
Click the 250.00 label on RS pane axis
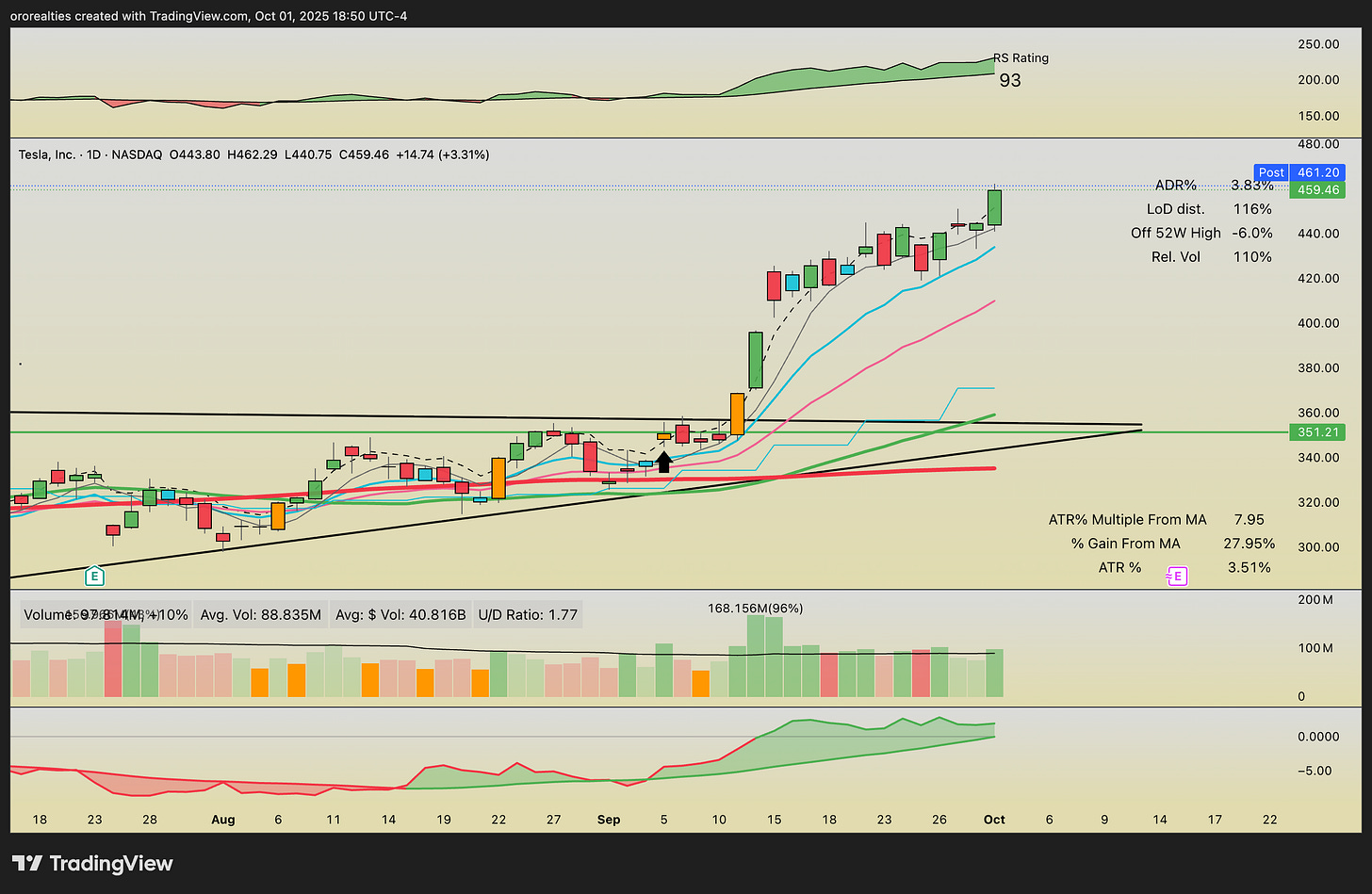click(1318, 44)
